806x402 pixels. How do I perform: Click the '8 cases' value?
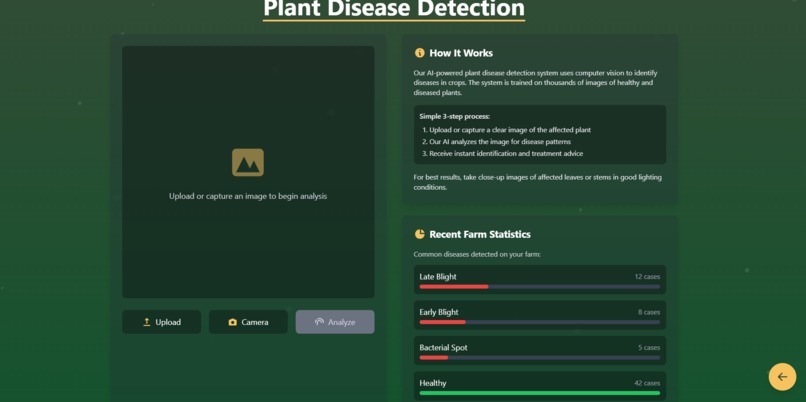point(649,312)
